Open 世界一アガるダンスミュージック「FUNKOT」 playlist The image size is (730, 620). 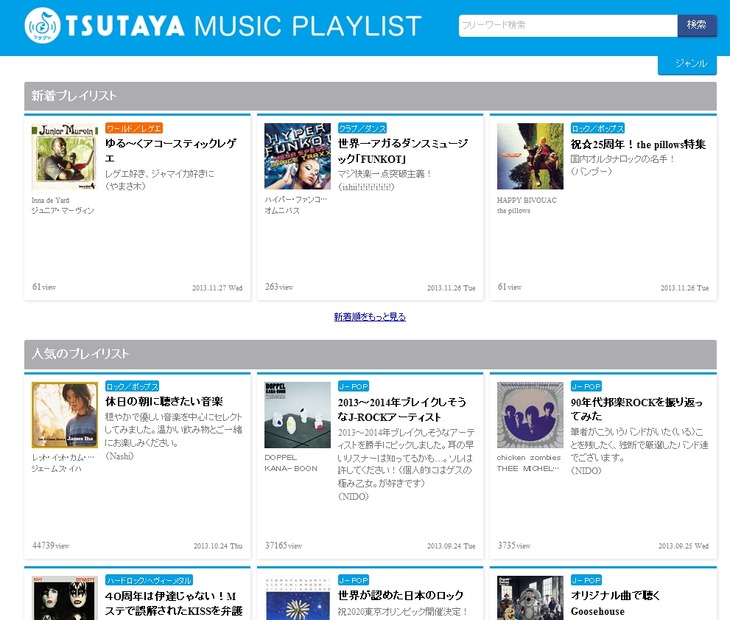[403, 150]
